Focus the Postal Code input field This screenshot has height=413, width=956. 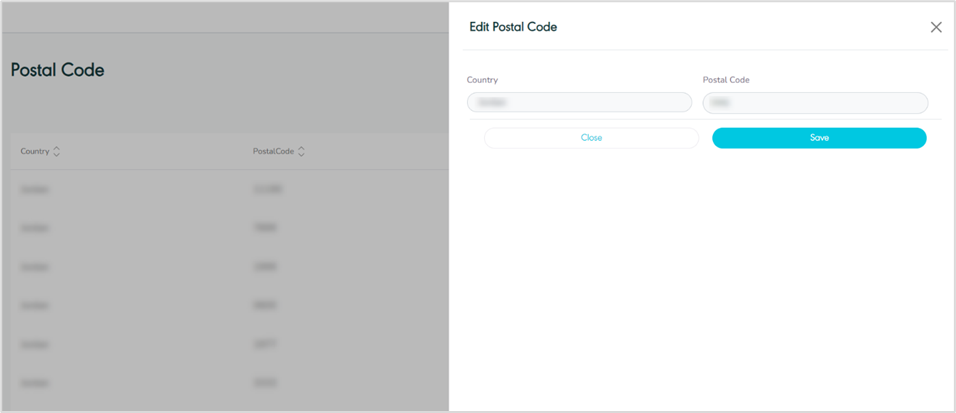tap(815, 102)
